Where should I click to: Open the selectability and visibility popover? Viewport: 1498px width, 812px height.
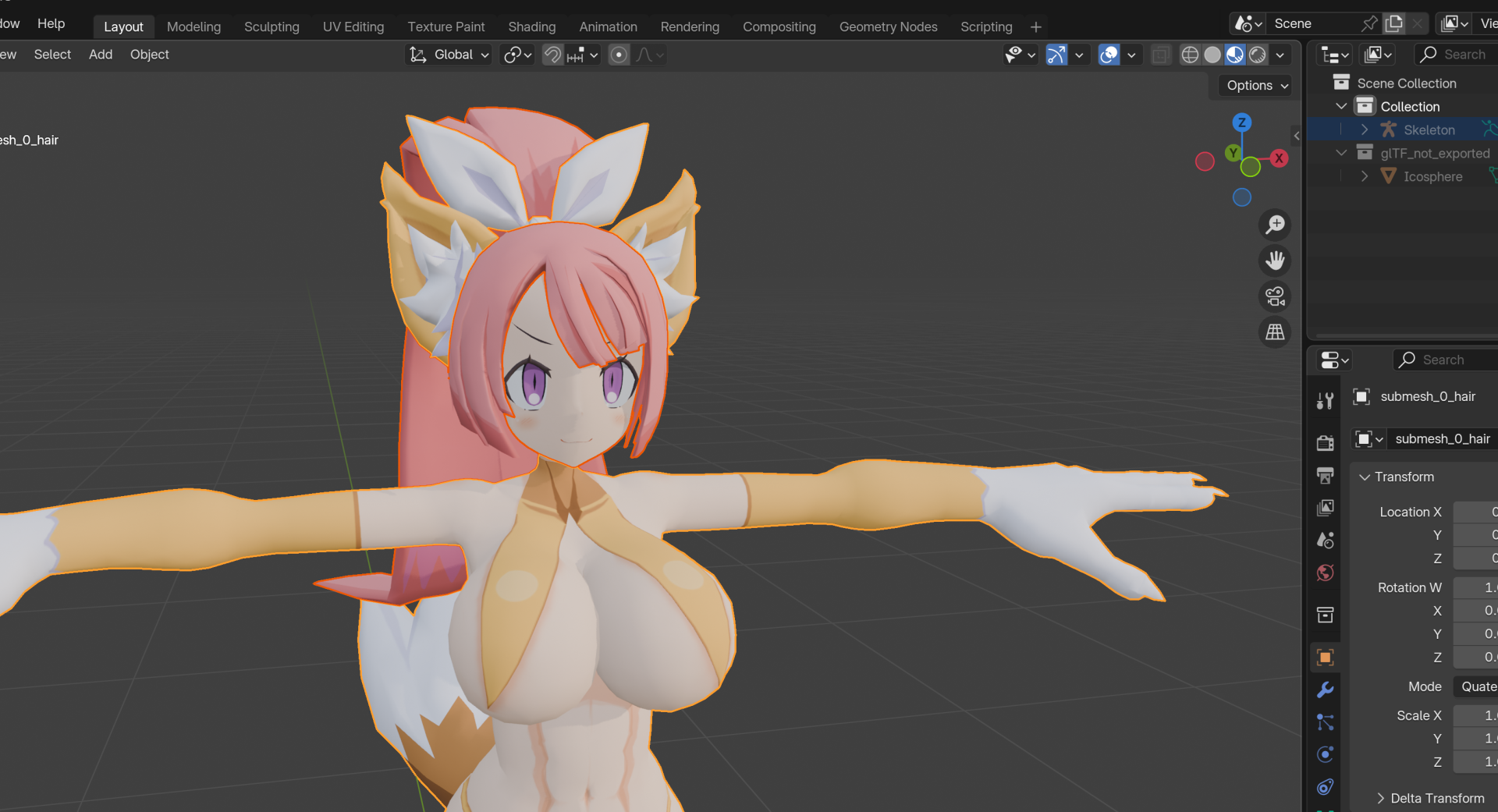click(x=1020, y=55)
